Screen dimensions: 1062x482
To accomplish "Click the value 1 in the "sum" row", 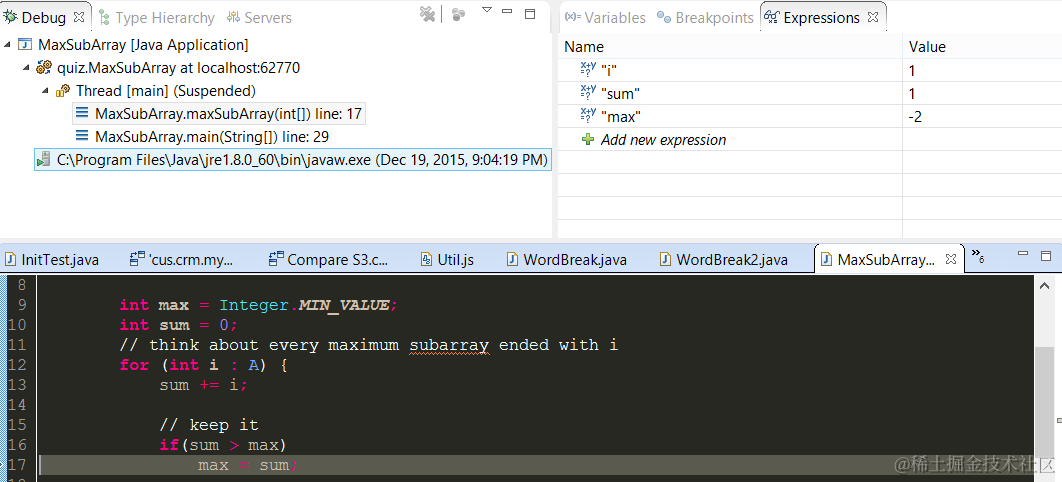I will (x=912, y=93).
